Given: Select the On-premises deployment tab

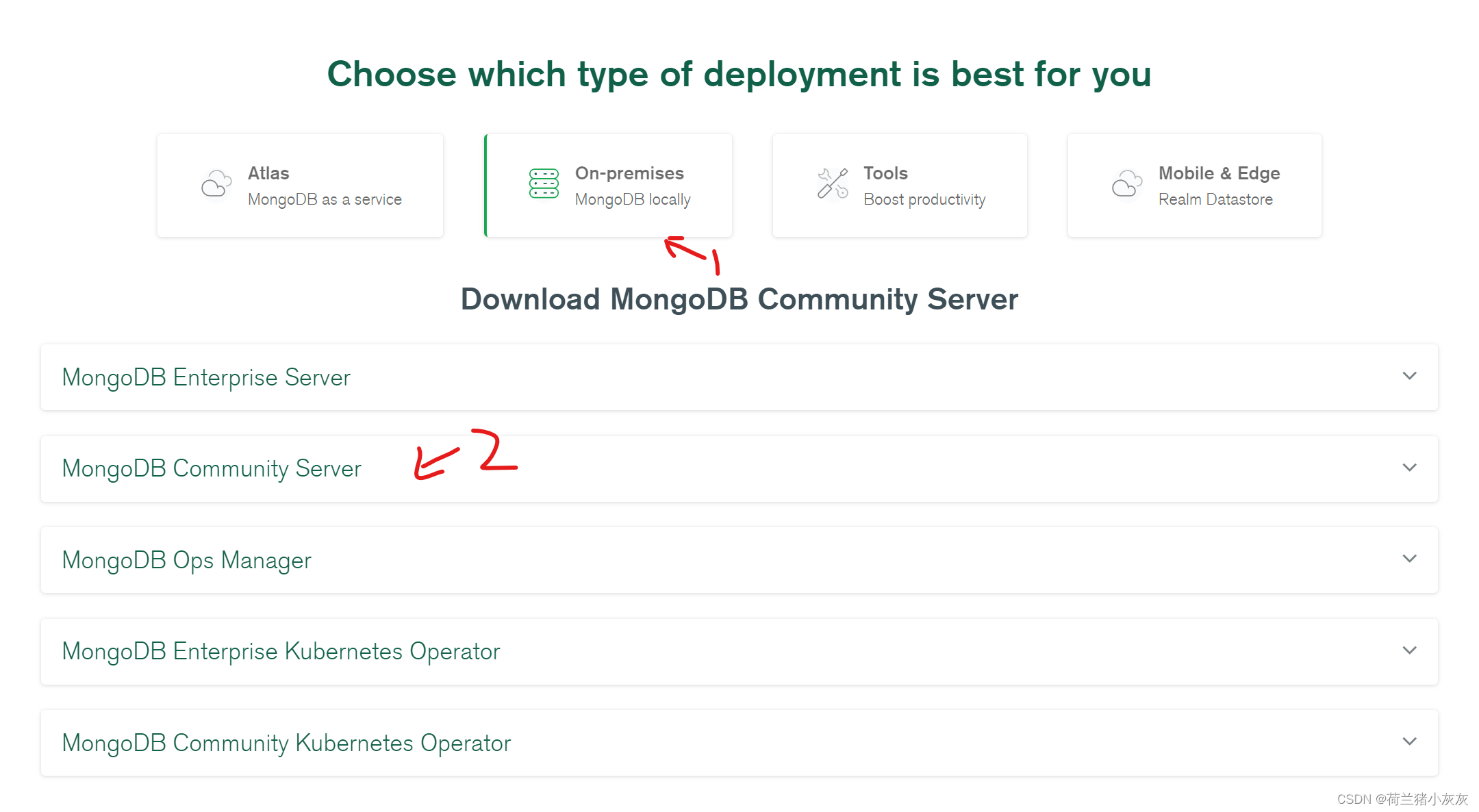Looking at the screenshot, I should tap(608, 186).
